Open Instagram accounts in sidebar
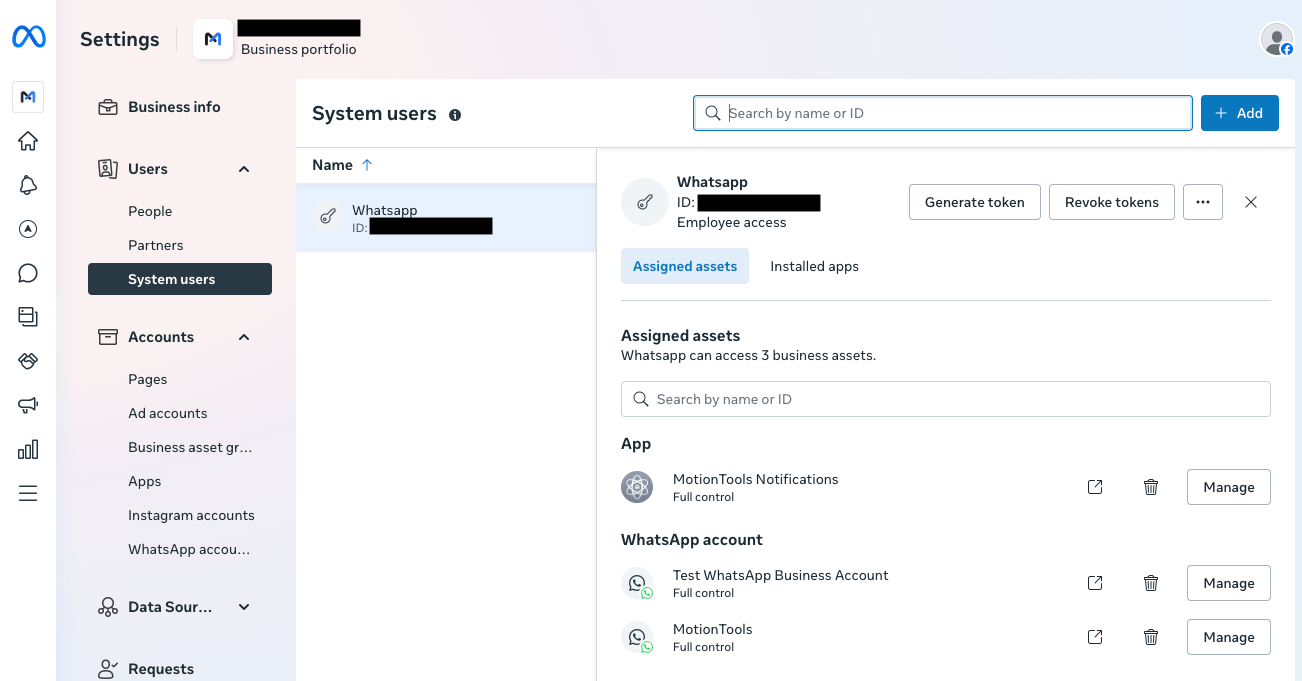 pos(180,515)
